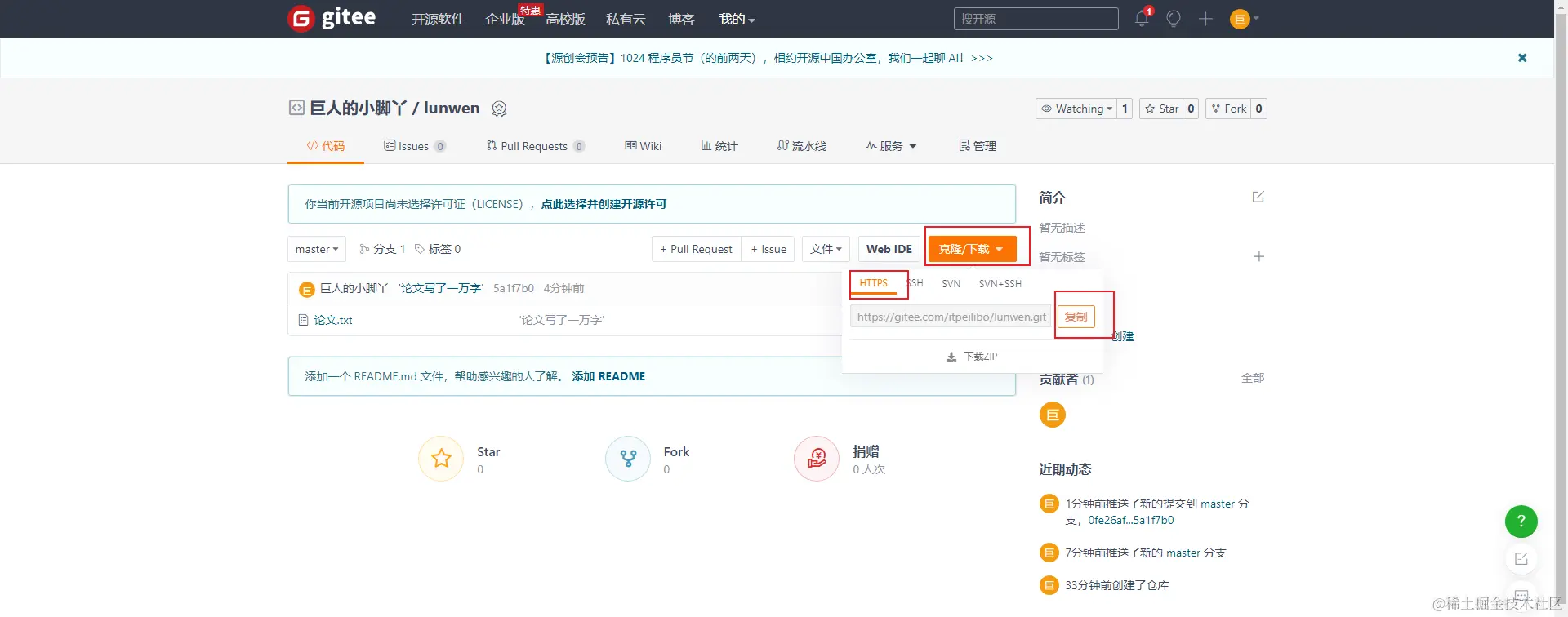
Task: Click the 复制 copy button
Action: coord(1076,317)
